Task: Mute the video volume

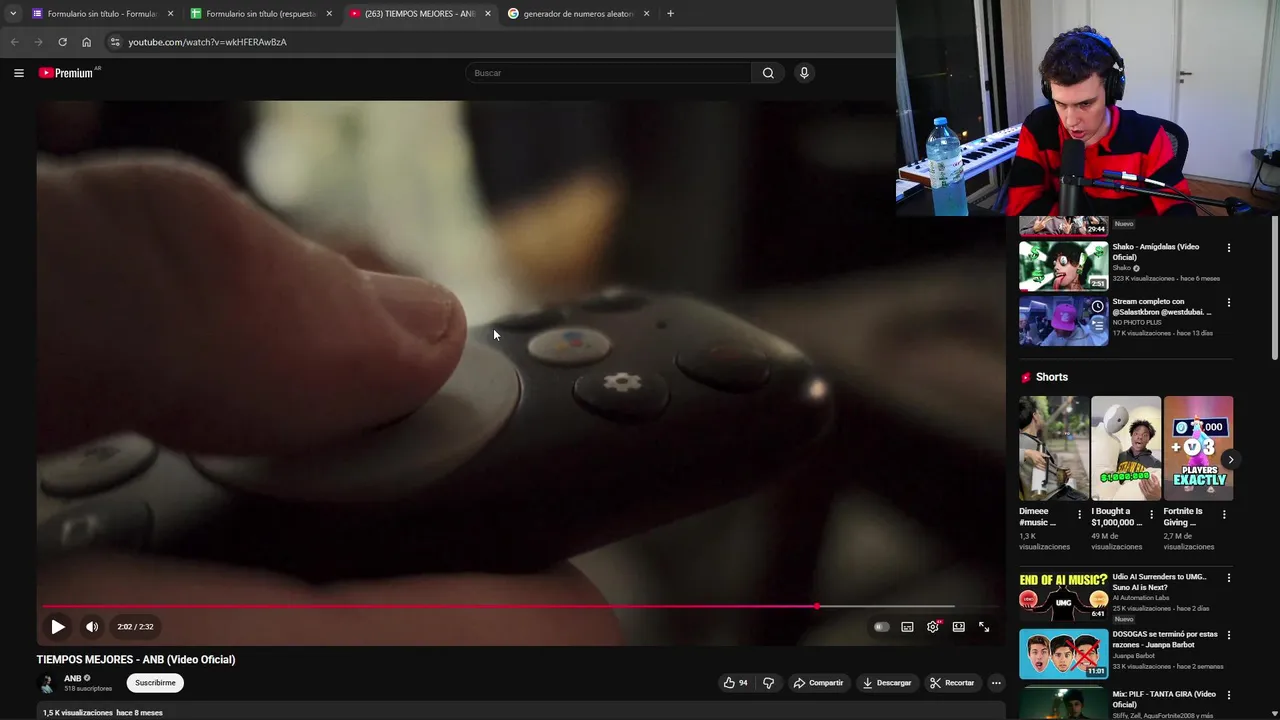Action: 92,627
